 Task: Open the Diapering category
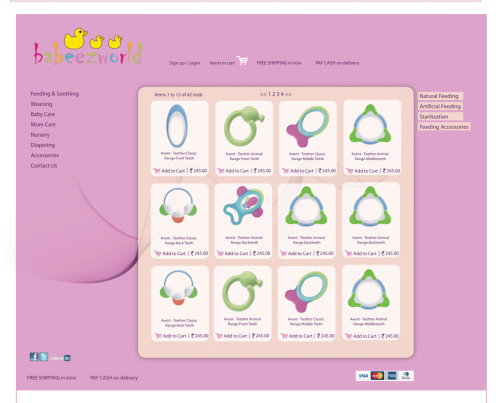tap(43, 145)
